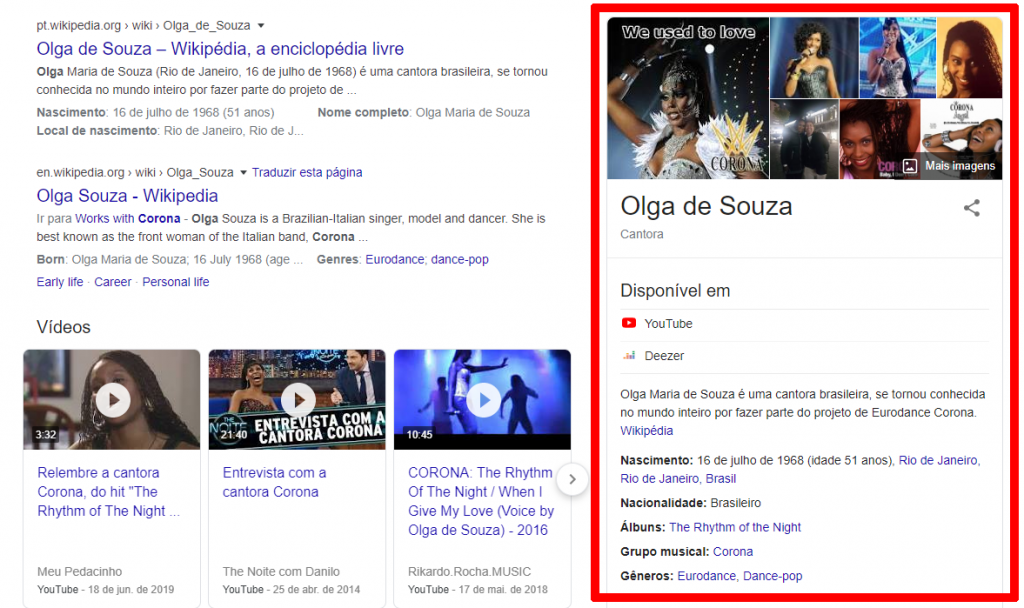Click the Olga de Souza panel heading
This screenshot has width=1024, height=608.
tap(706, 206)
